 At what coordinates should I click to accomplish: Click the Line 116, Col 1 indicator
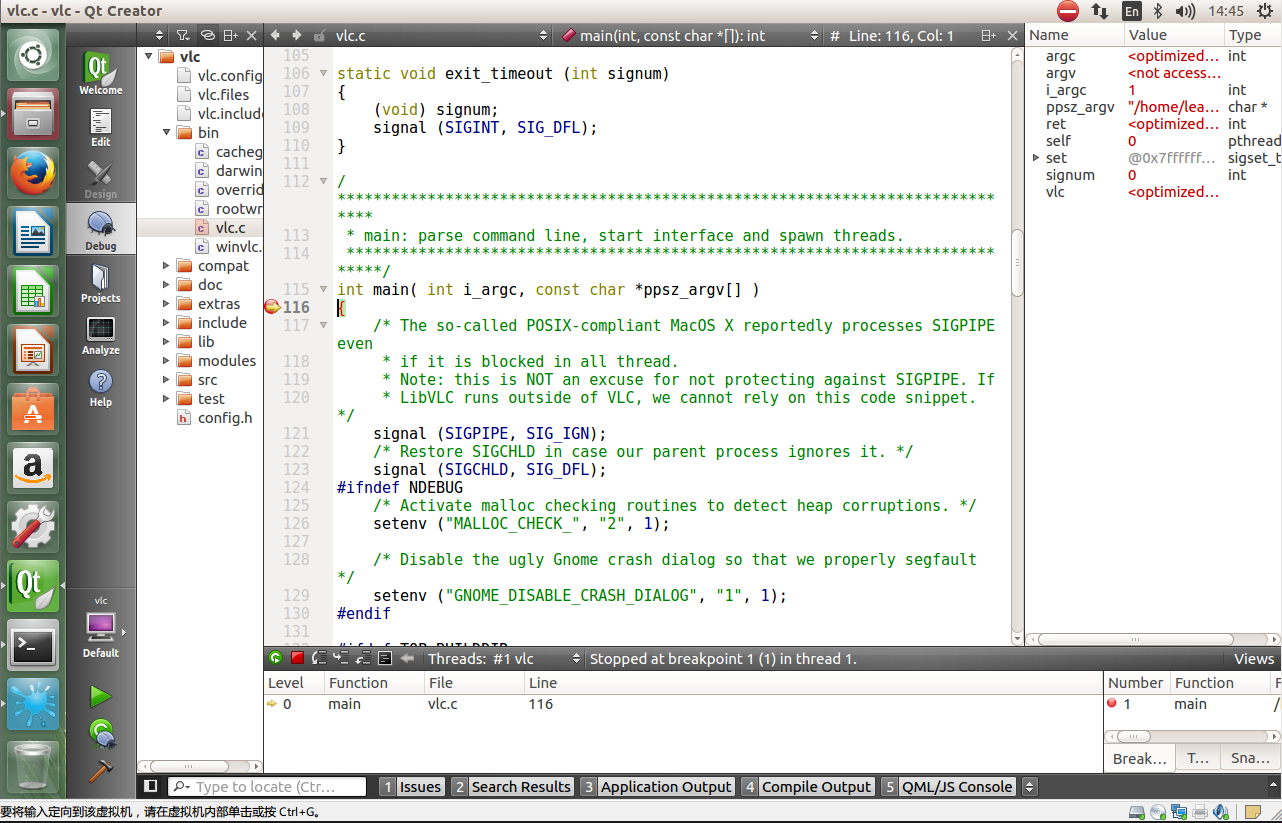pos(901,35)
